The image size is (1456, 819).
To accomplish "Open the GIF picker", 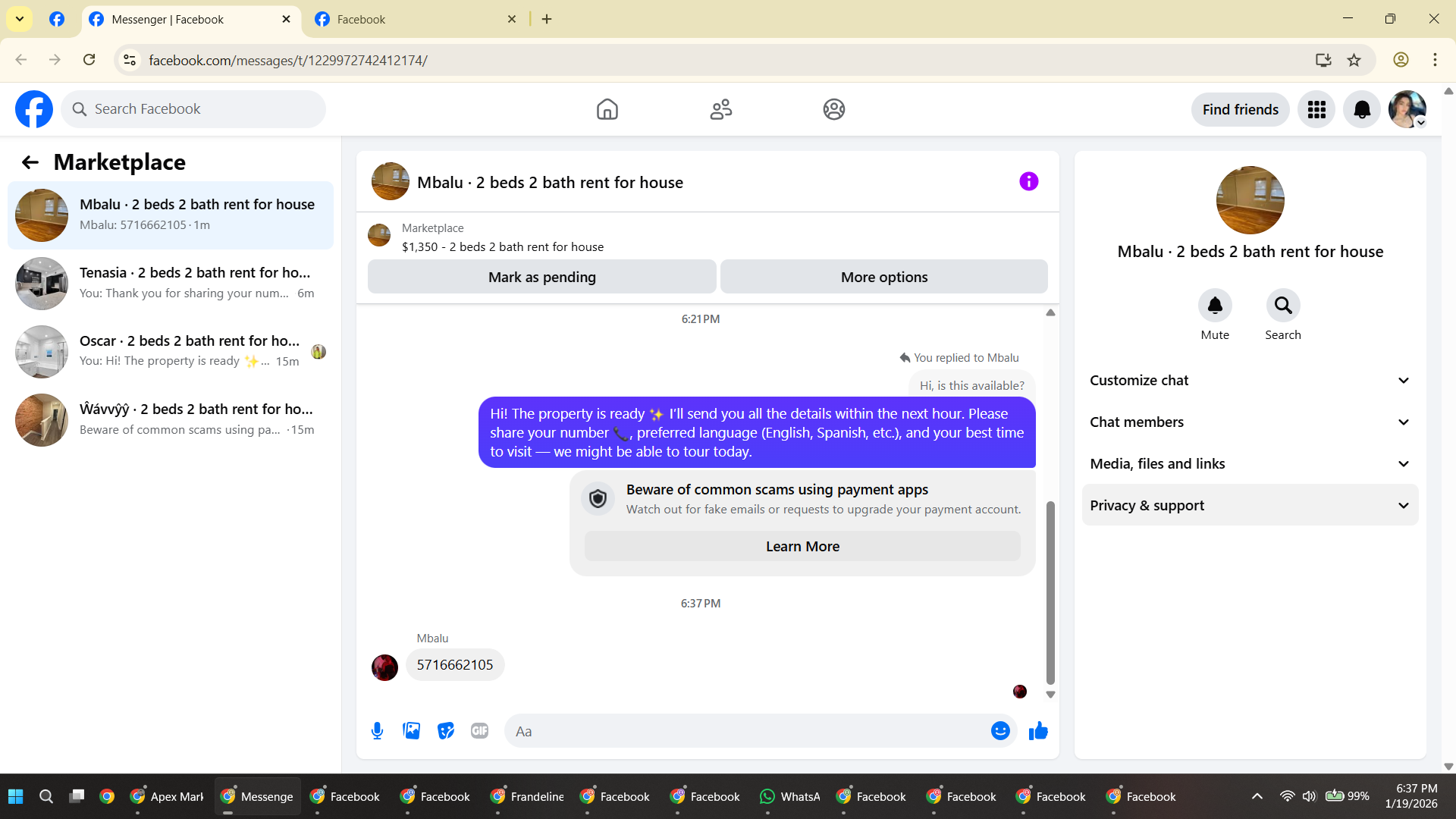I will click(x=479, y=731).
